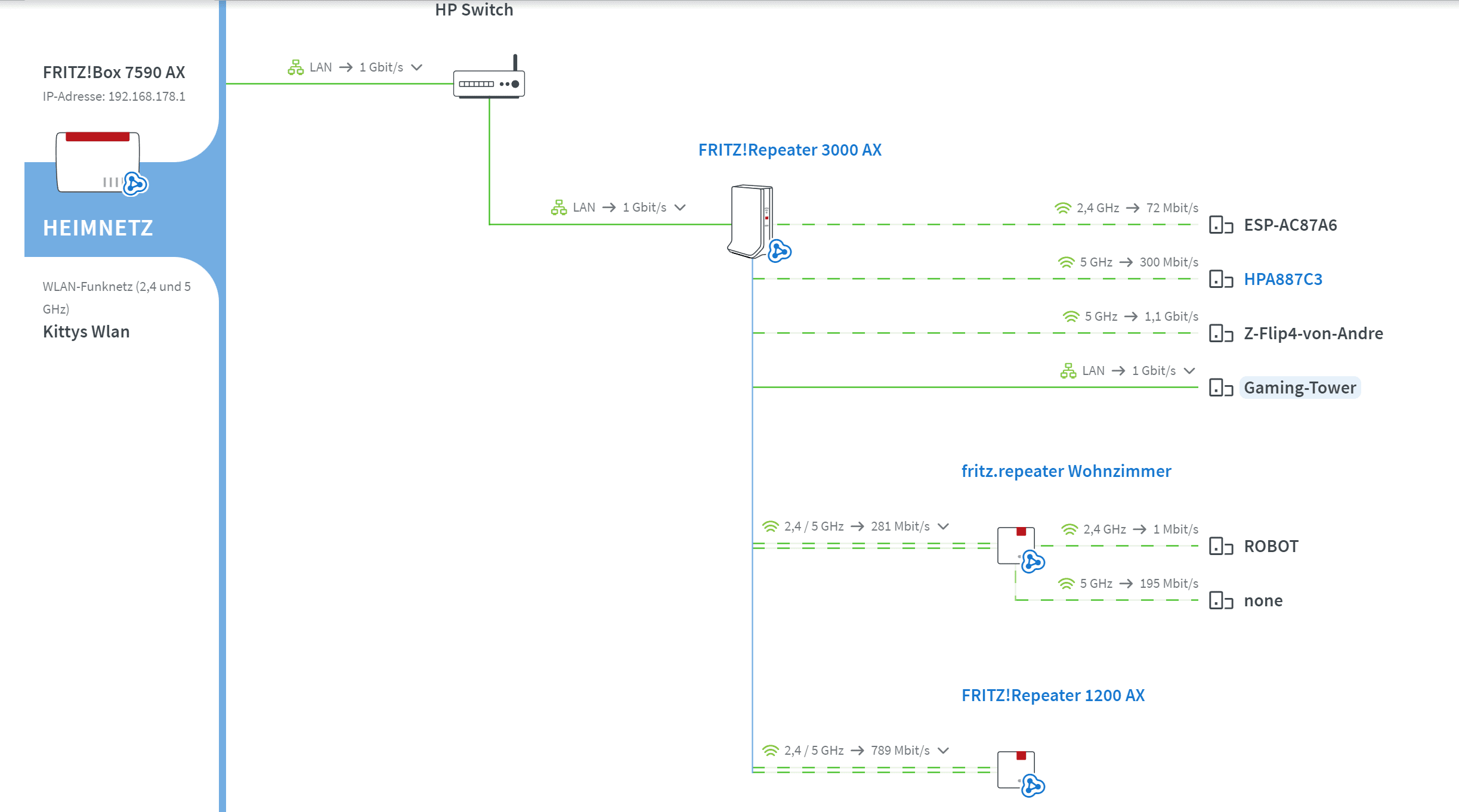Click the device icon beside none
The height and width of the screenshot is (812, 1459).
click(x=1220, y=600)
